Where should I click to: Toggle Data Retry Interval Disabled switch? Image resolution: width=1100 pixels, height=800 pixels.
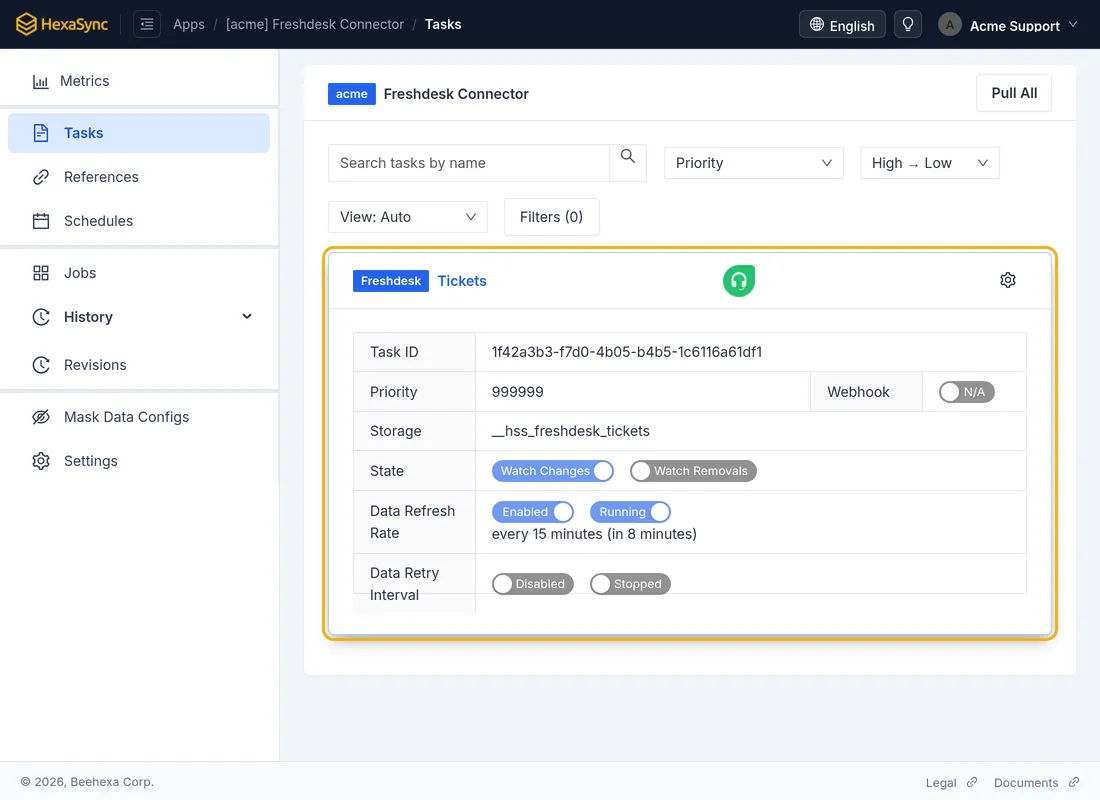click(x=532, y=584)
